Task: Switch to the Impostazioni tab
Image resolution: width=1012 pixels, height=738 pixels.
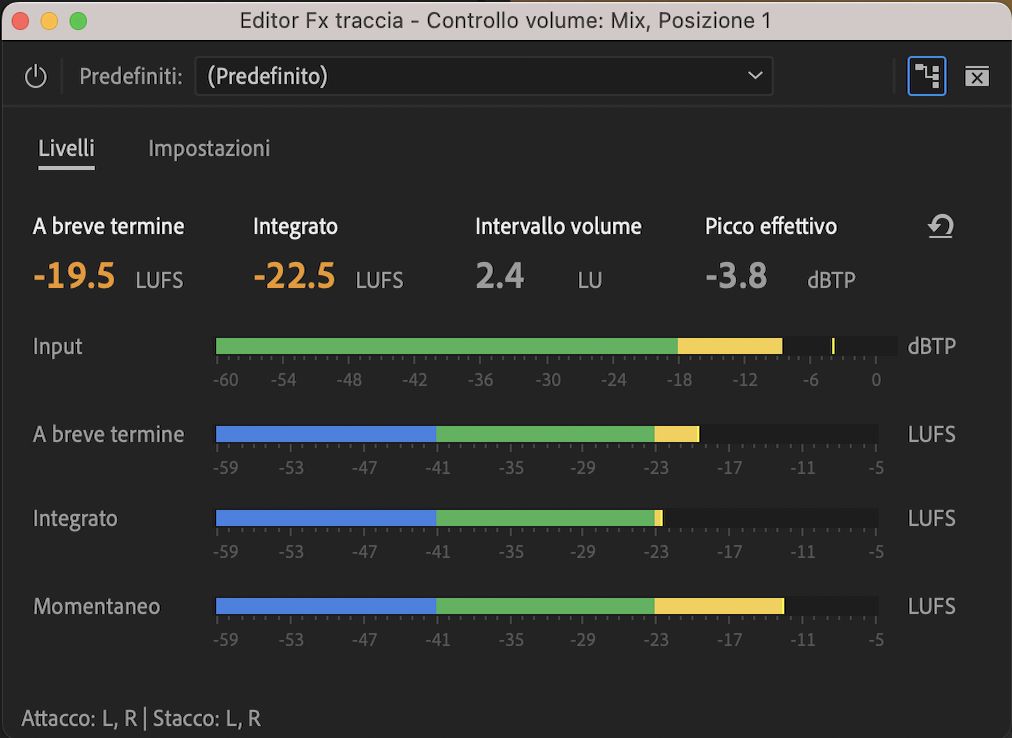Action: tap(208, 148)
